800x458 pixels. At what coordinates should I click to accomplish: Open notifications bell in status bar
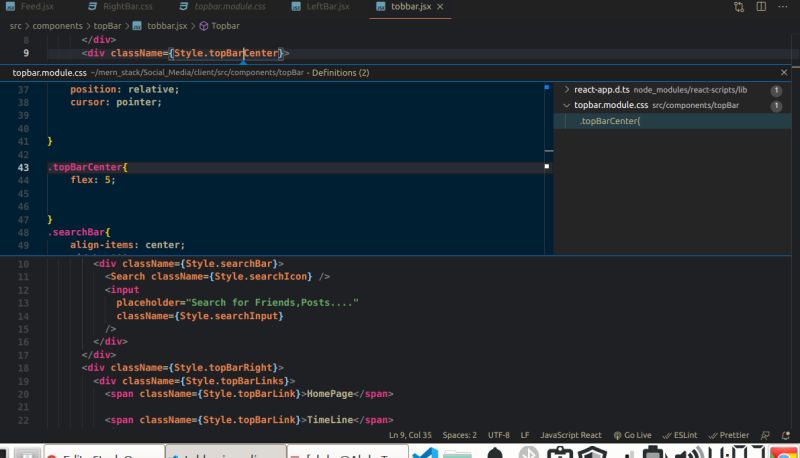pos(786,435)
